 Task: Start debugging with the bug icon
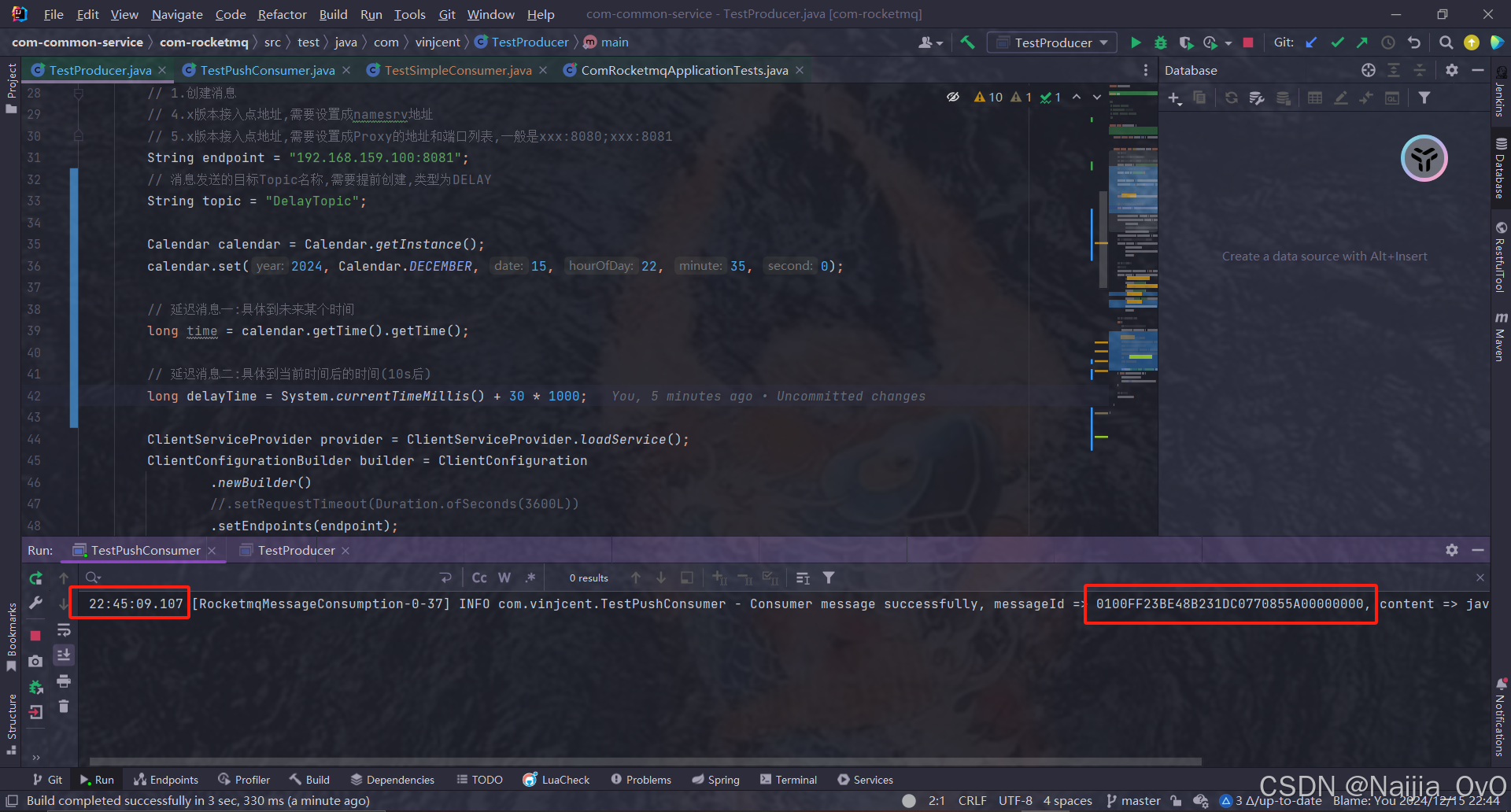pos(1160,42)
